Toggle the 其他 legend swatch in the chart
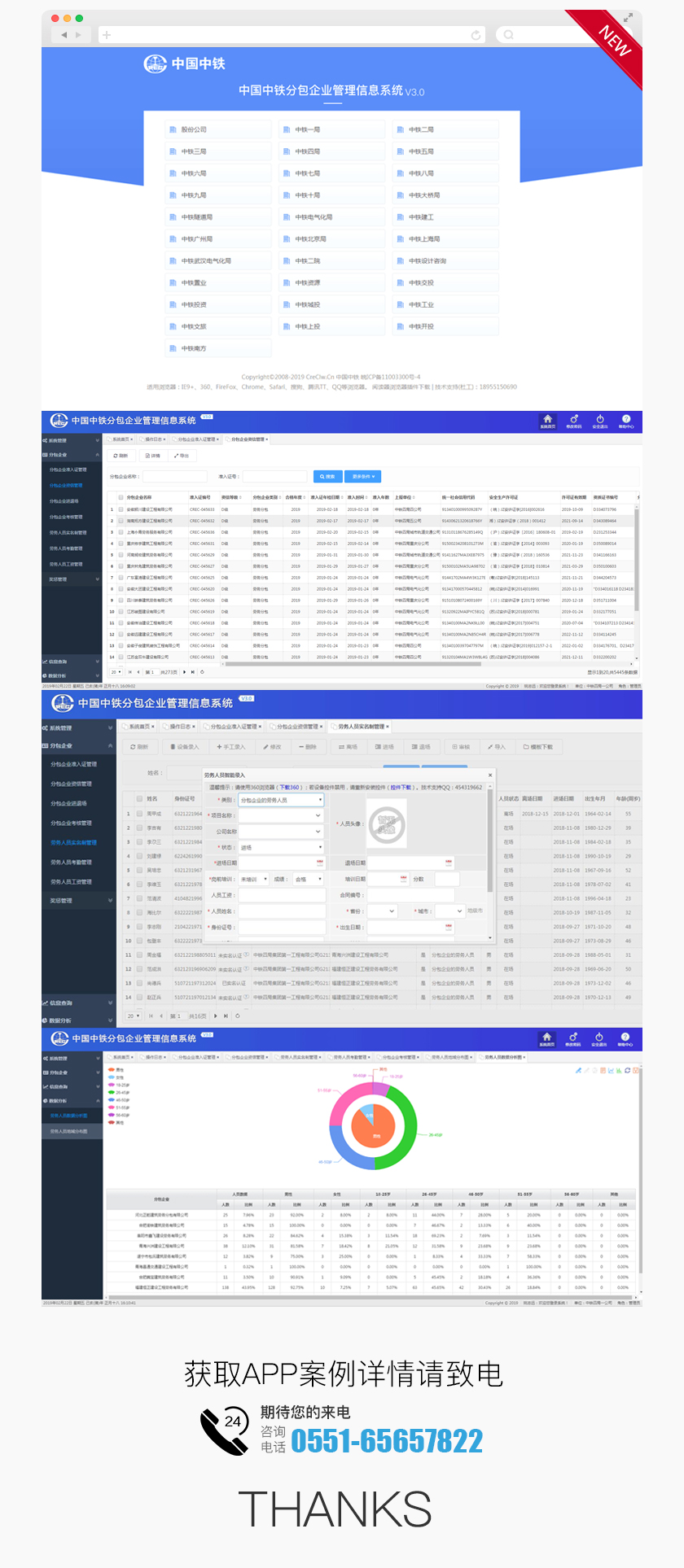 (x=112, y=1123)
